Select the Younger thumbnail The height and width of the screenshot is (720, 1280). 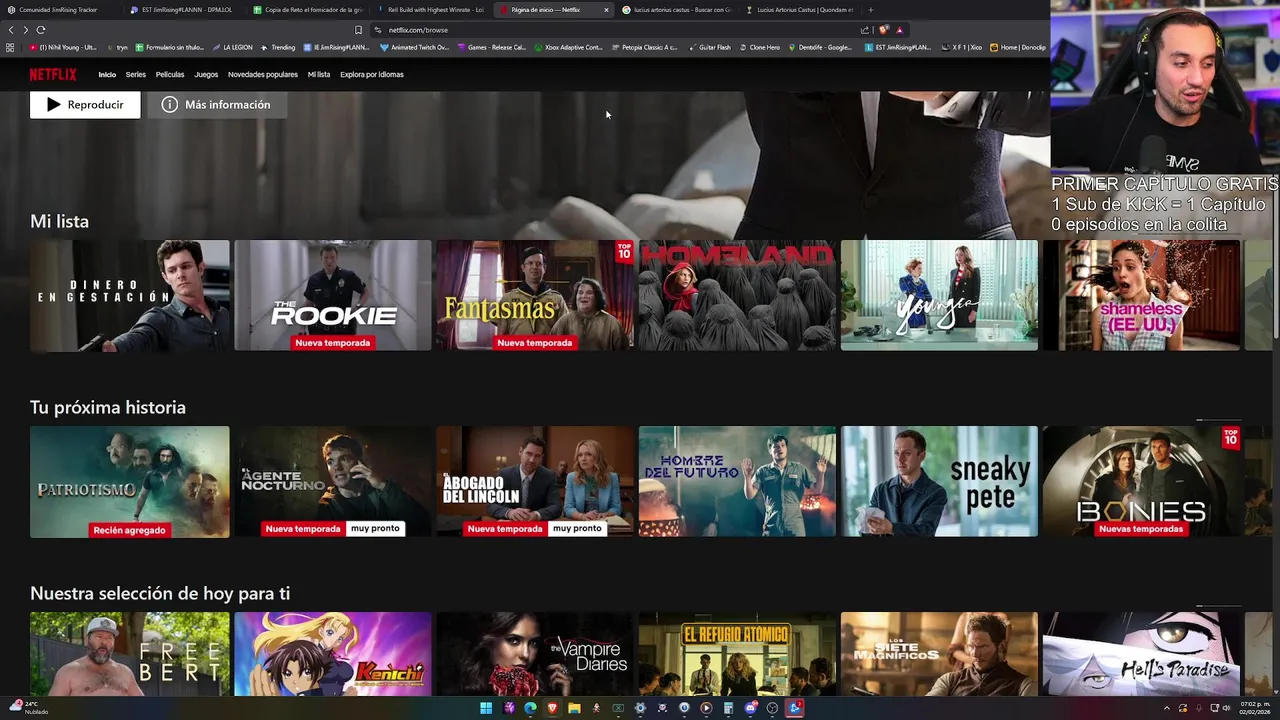pyautogui.click(x=939, y=296)
